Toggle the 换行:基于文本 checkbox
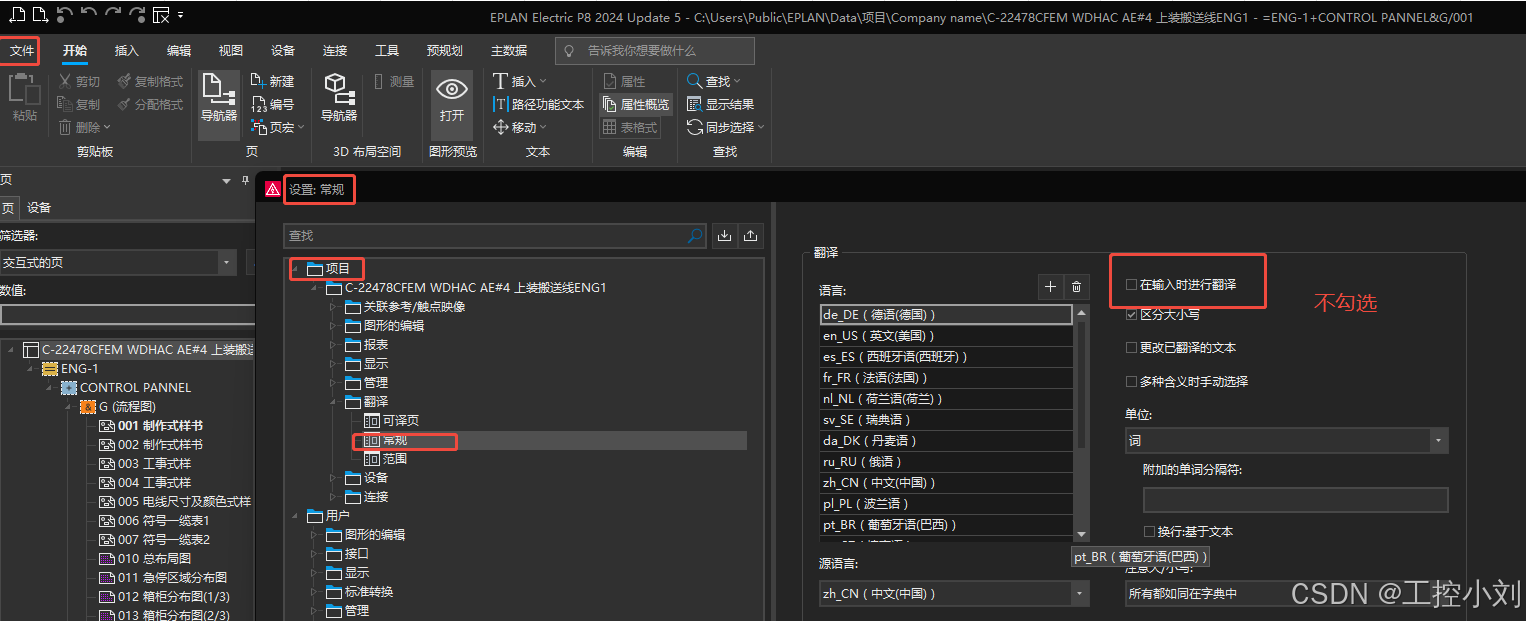This screenshot has height=621, width=1526. point(1149,532)
